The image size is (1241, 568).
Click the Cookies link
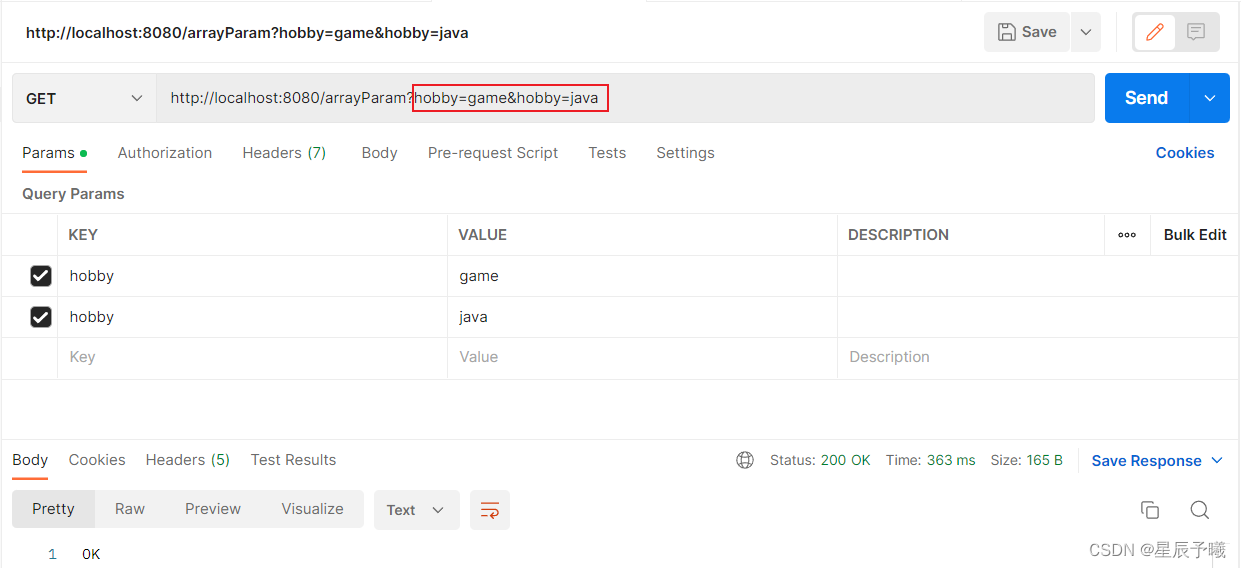[1185, 153]
